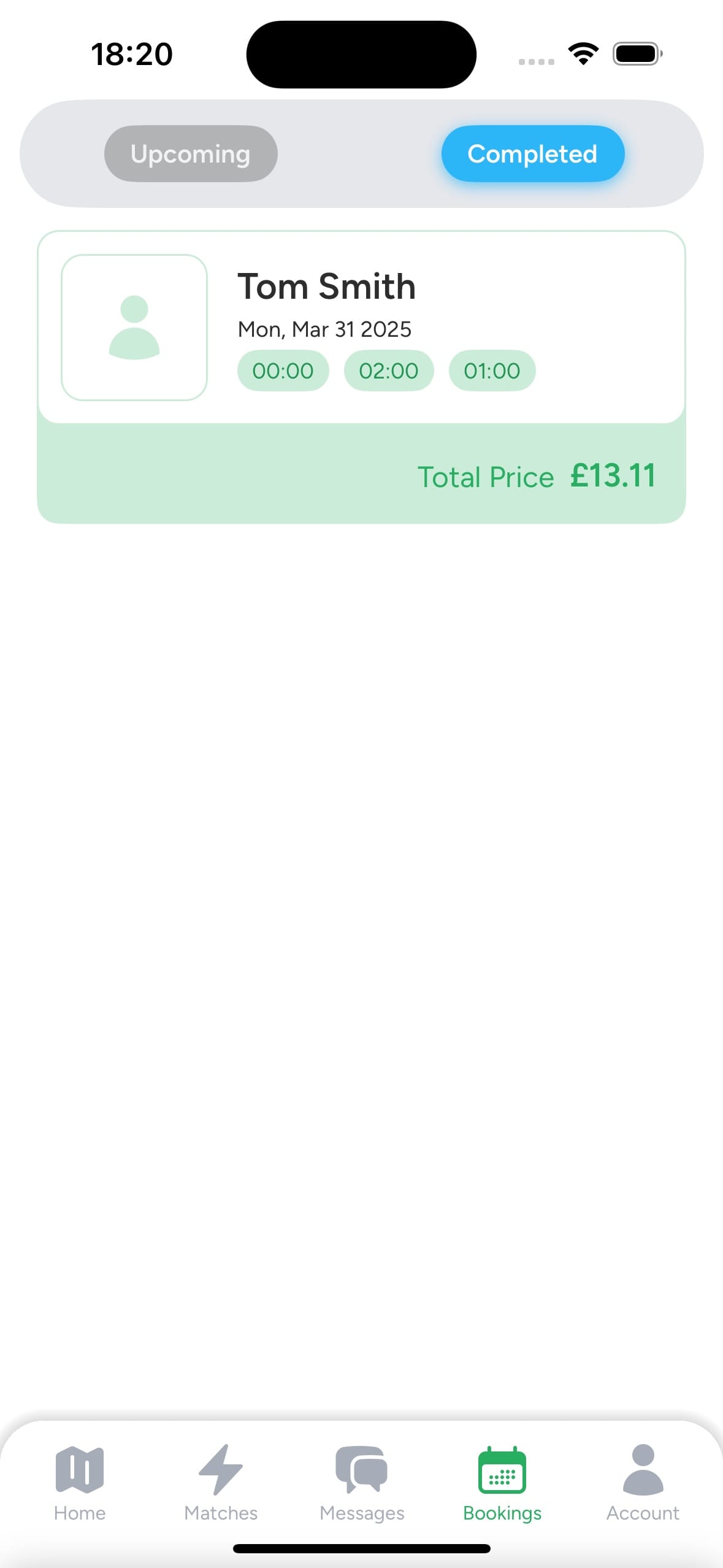Select the 01:00 time slot chip
This screenshot has height=1568, width=723.
(x=492, y=371)
